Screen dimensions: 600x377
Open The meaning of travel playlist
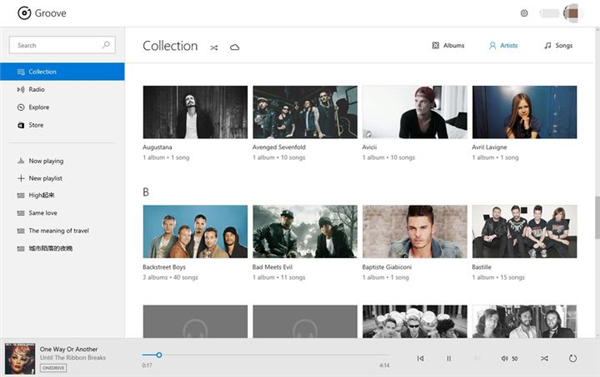point(62,230)
